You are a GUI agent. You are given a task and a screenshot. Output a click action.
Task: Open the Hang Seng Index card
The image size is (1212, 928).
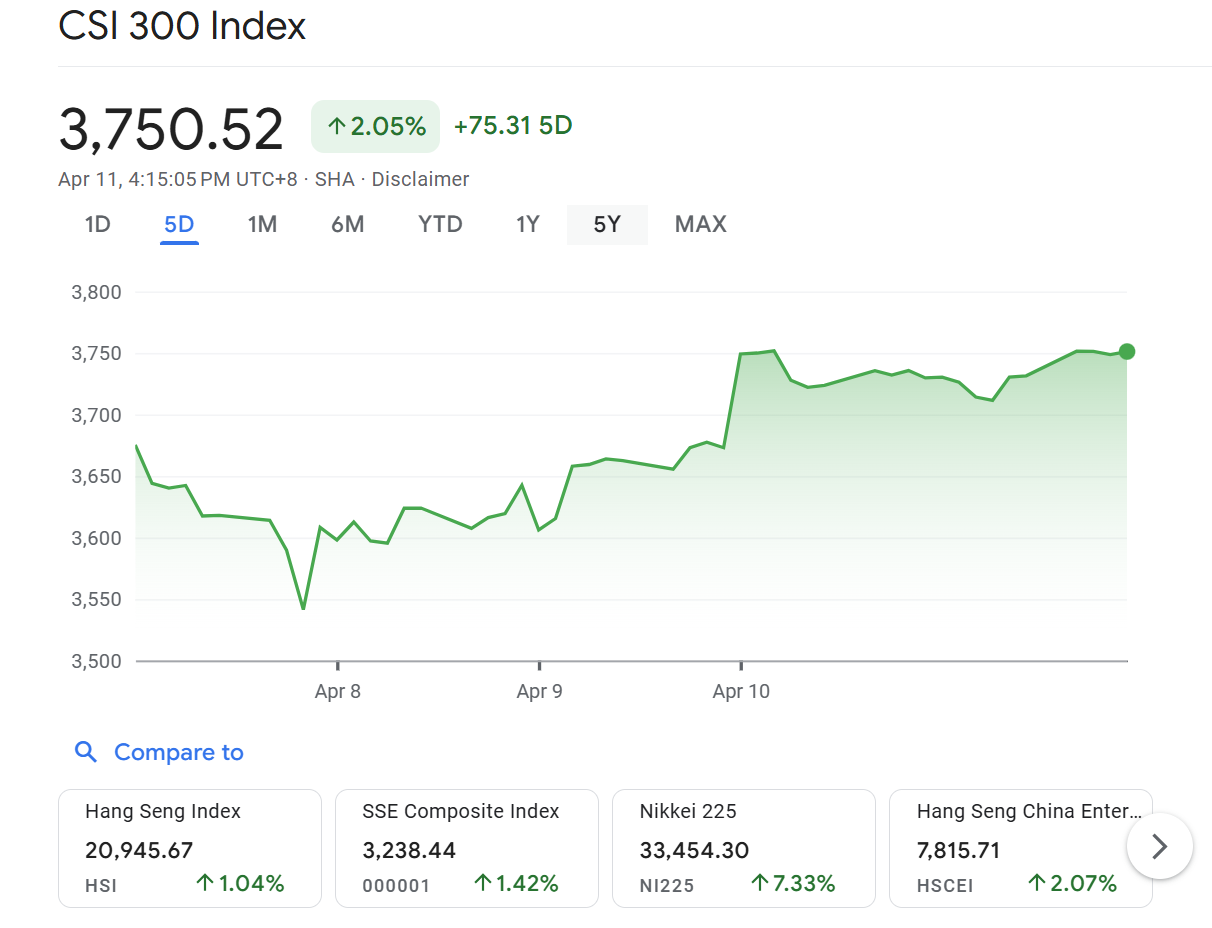(x=190, y=848)
